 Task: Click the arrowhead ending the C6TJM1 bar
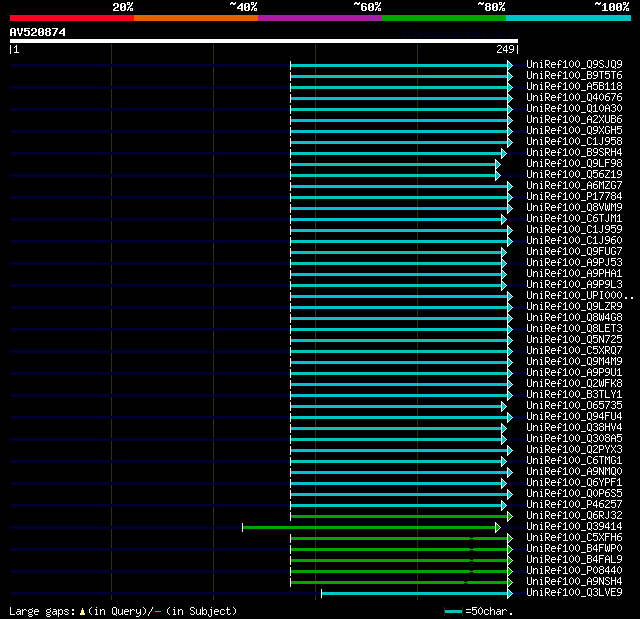click(503, 219)
